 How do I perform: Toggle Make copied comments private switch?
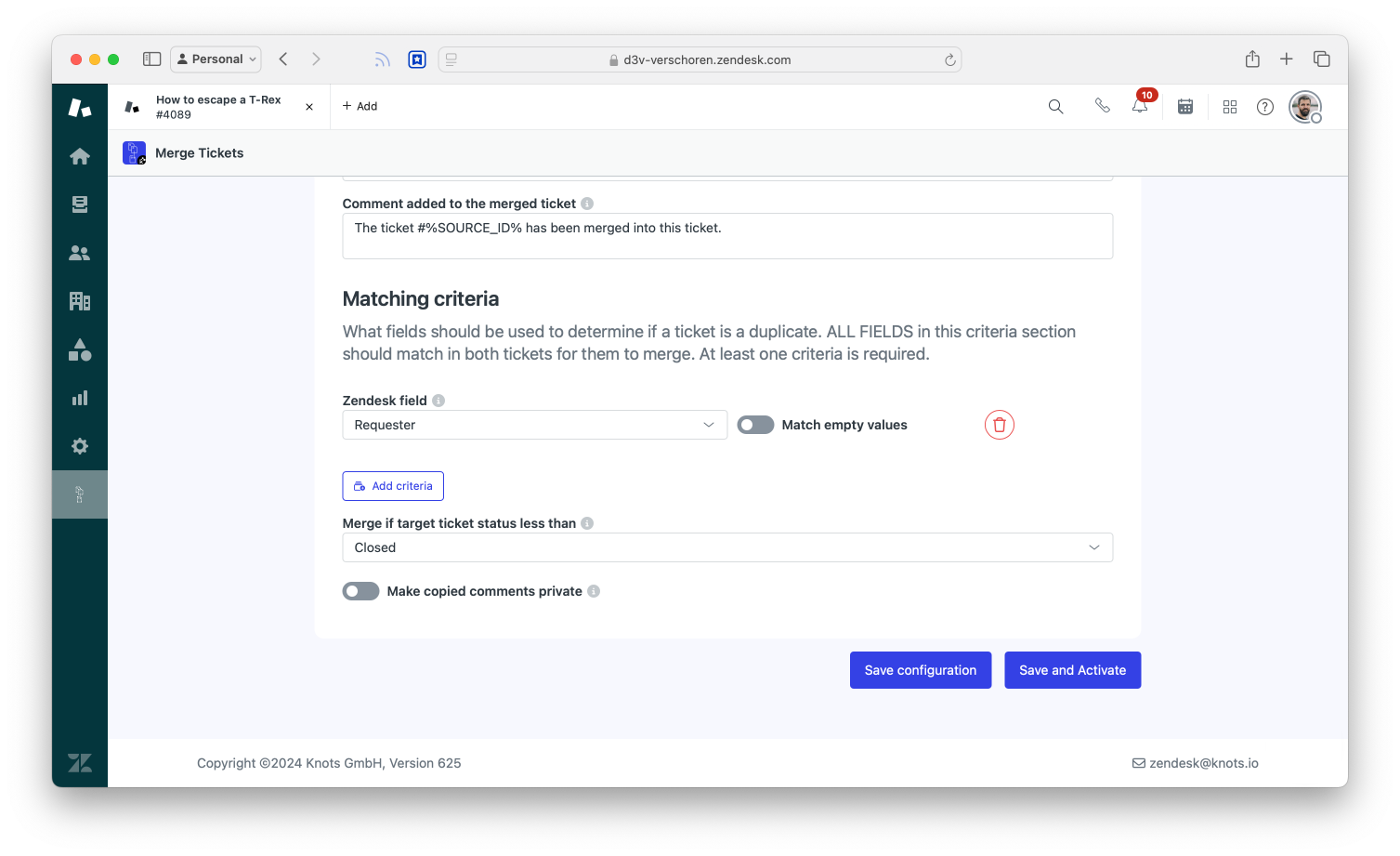(x=360, y=591)
